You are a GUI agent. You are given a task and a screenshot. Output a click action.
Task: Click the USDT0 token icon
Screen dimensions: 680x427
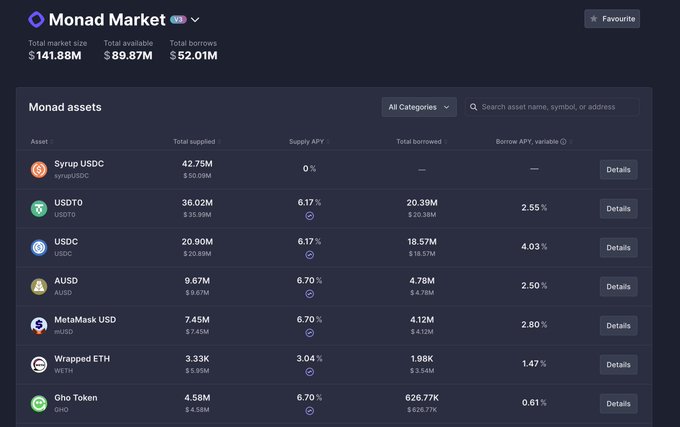(x=39, y=209)
